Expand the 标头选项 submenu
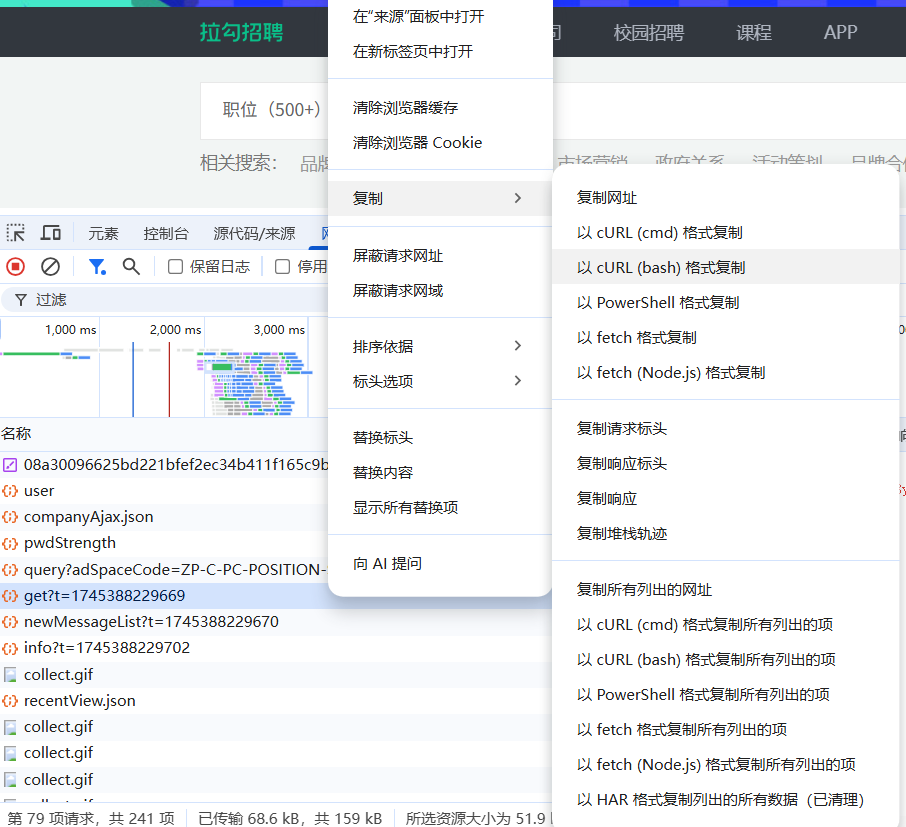Screen dimensions: 906x827 (x=517, y=381)
